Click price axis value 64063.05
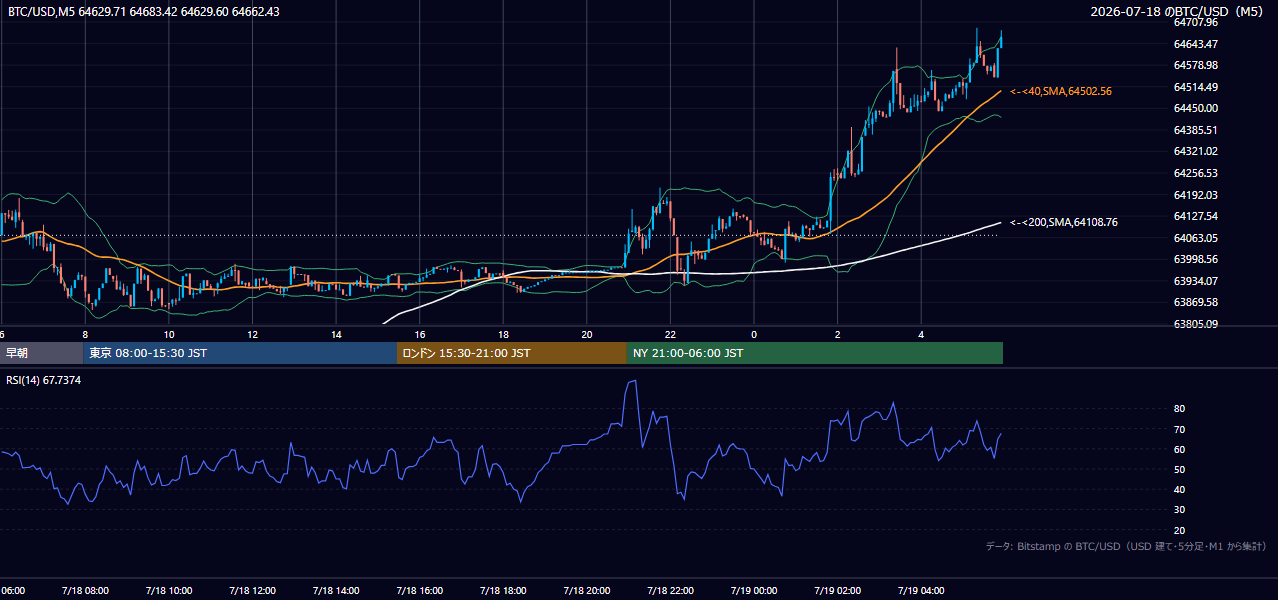The height and width of the screenshot is (600, 1278). 1196,238
